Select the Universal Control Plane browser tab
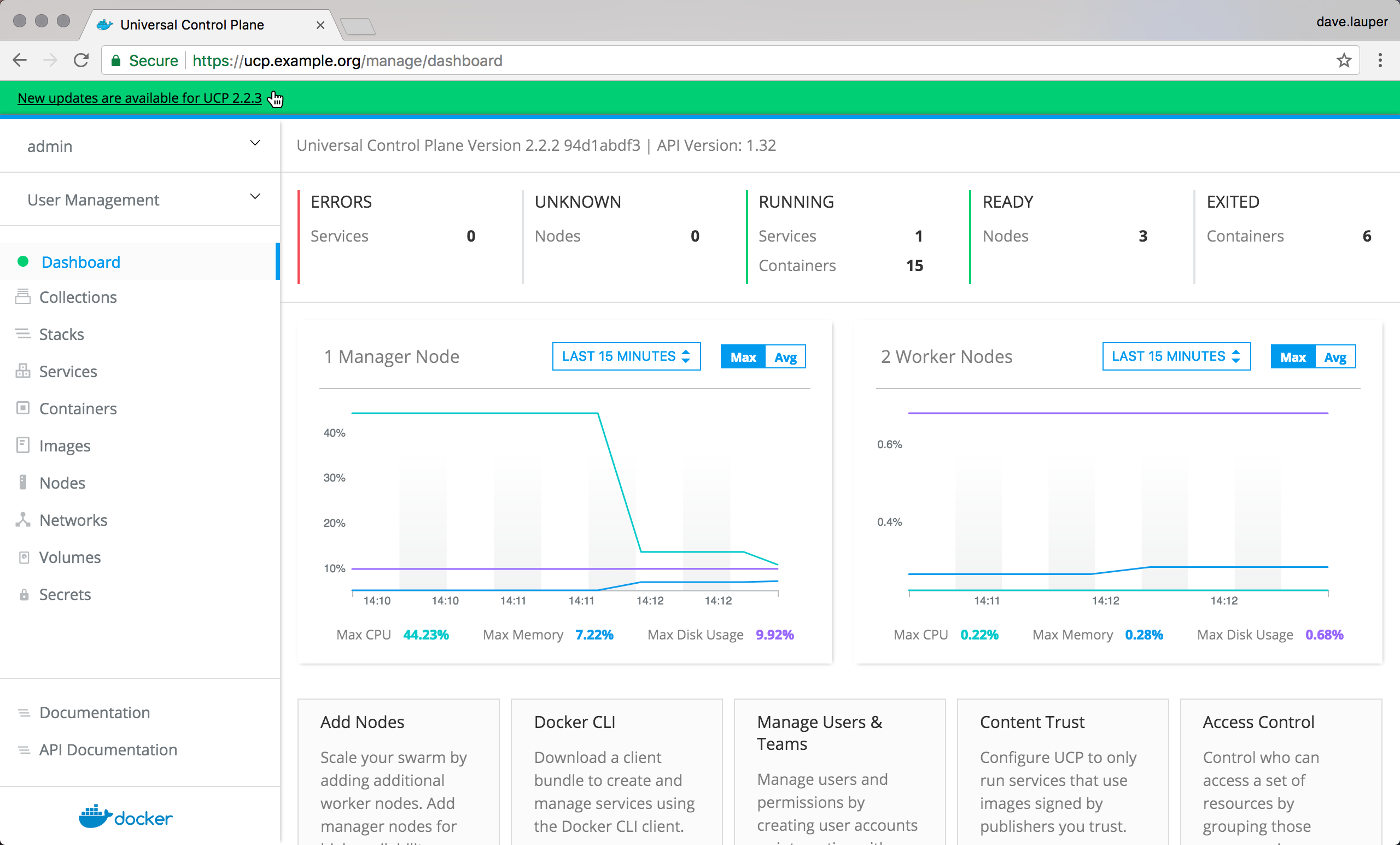Screen dimensions: 1400x845 [x=191, y=25]
